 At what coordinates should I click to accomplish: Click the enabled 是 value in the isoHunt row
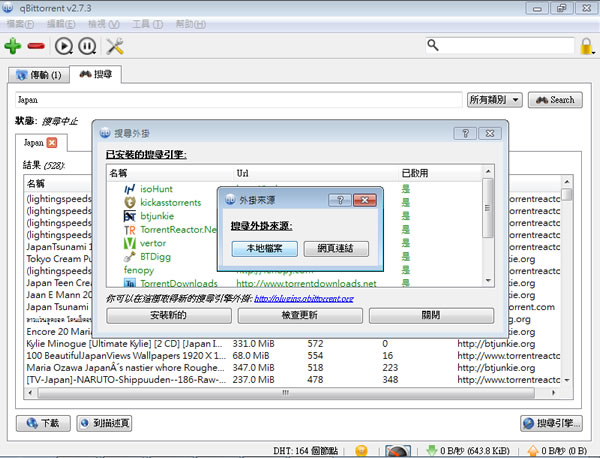[406, 189]
